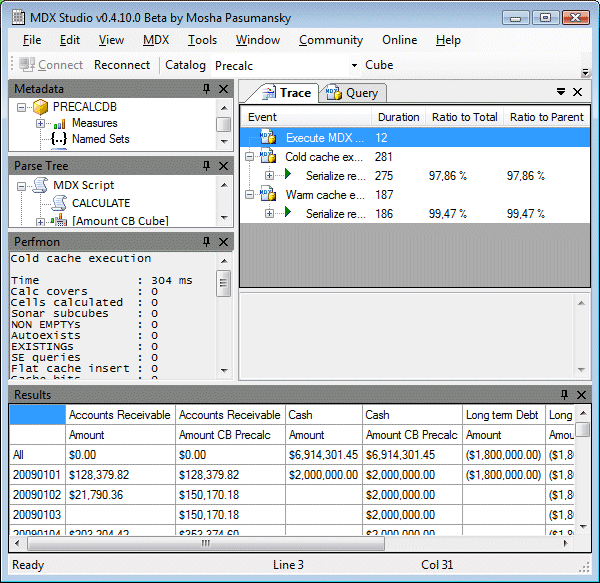Viewport: 600px width, 583px height.
Task: Open the document tab list dropdown
Action: point(561,92)
